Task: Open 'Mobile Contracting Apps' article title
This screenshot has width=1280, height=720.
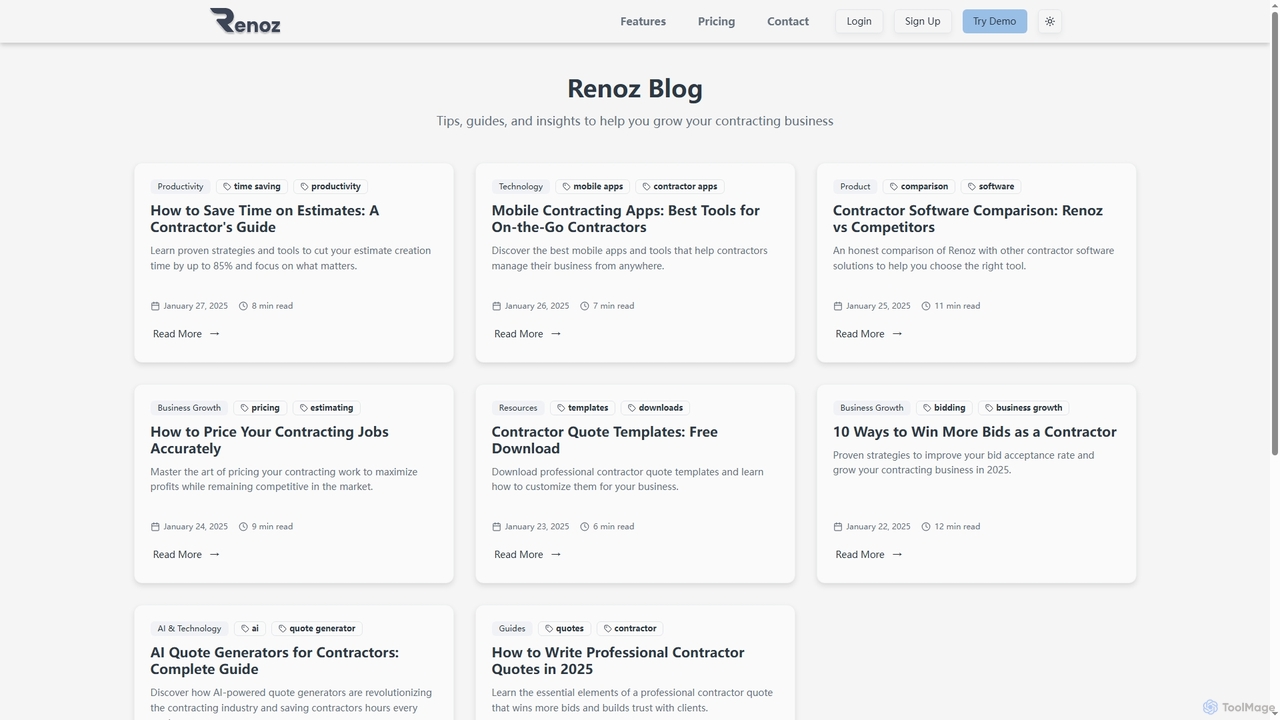Action: click(626, 219)
